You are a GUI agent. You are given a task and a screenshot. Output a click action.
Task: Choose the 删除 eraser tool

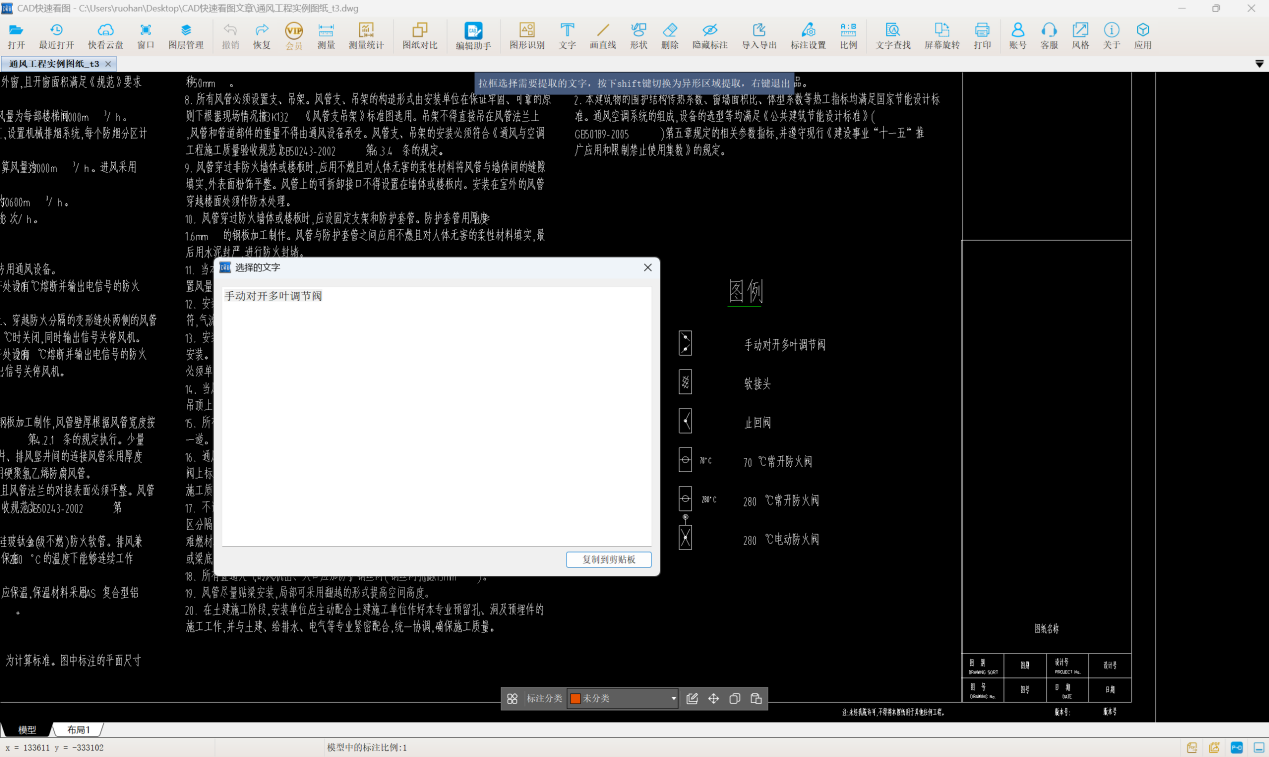669,36
